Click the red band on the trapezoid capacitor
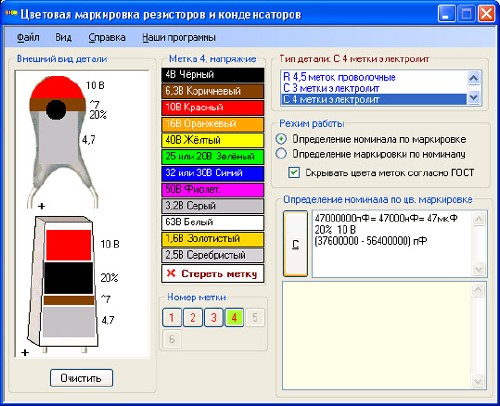500x406 pixels. pos(68,245)
